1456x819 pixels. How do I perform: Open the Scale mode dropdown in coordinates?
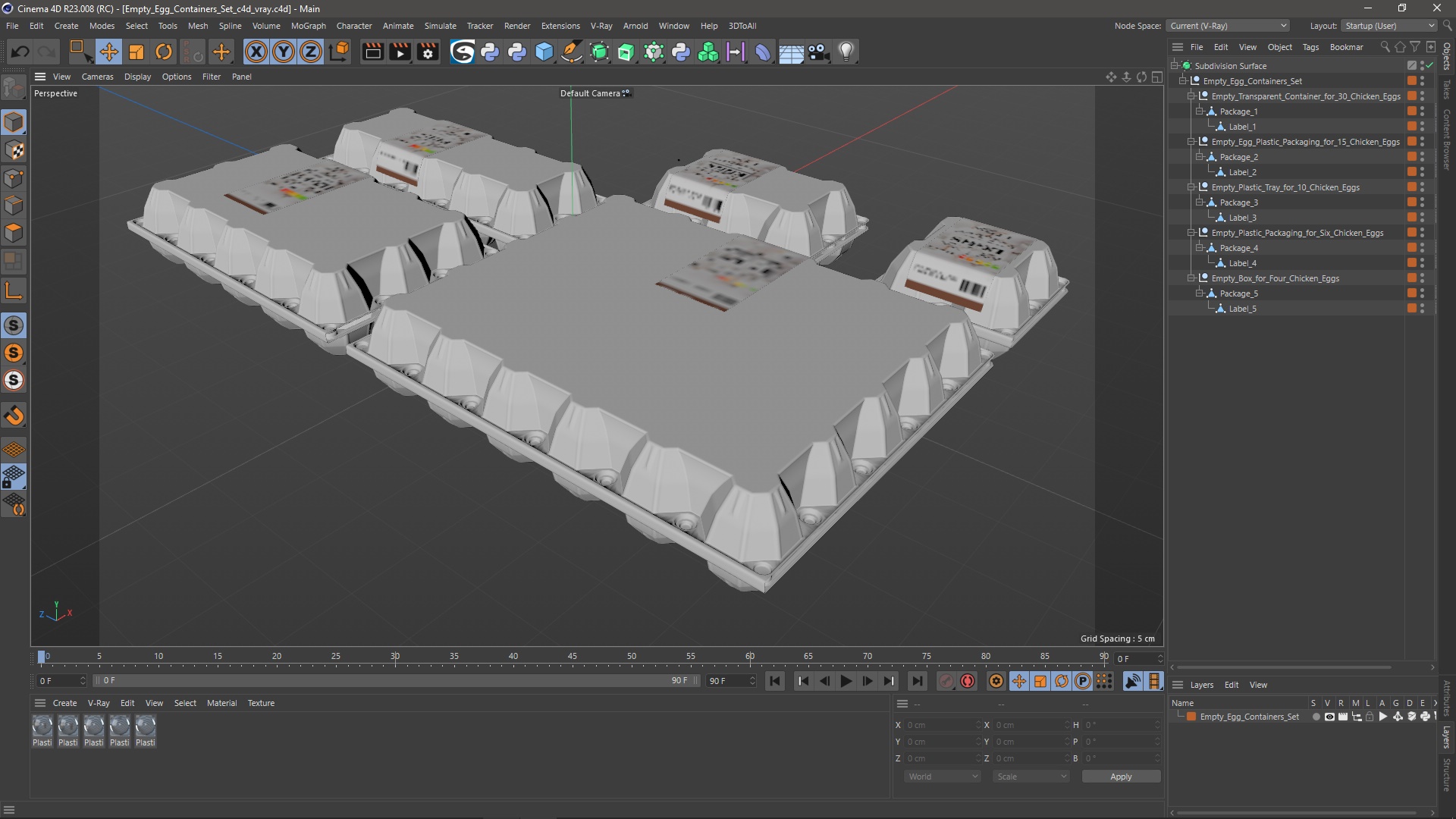pyautogui.click(x=1031, y=777)
